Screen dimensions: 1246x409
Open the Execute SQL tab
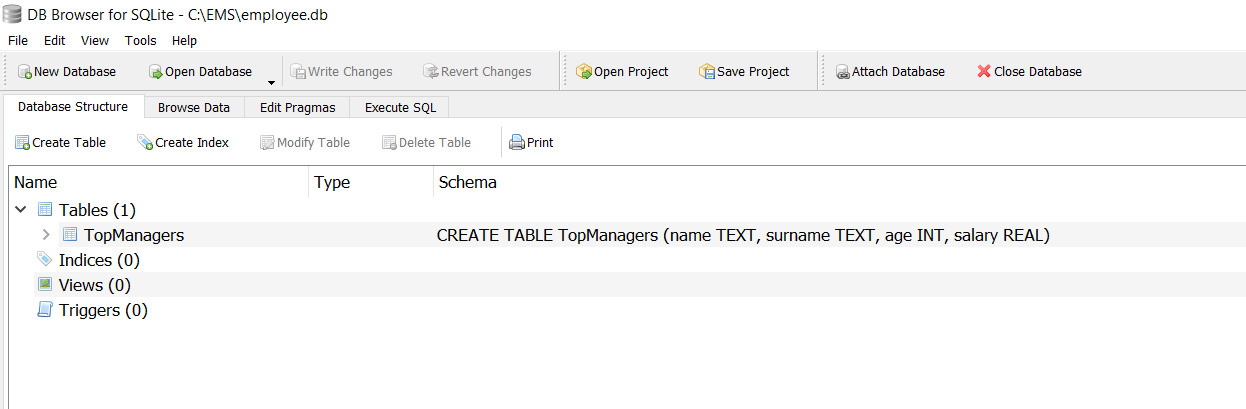[x=400, y=108]
